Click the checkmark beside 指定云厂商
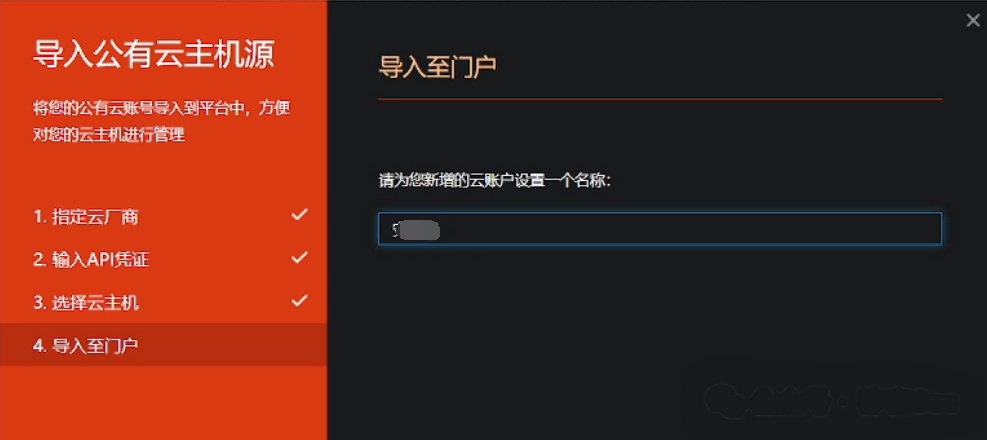The height and width of the screenshot is (440, 987). pyautogui.click(x=300, y=215)
